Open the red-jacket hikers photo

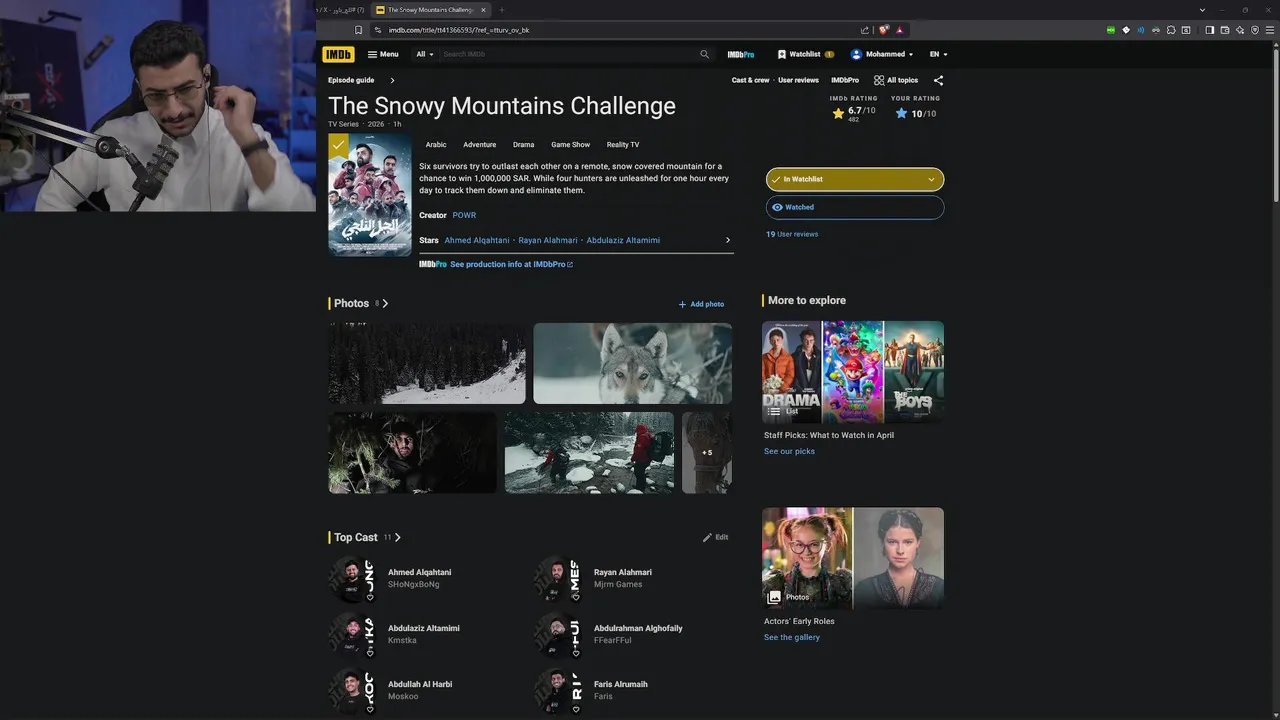[x=589, y=452]
